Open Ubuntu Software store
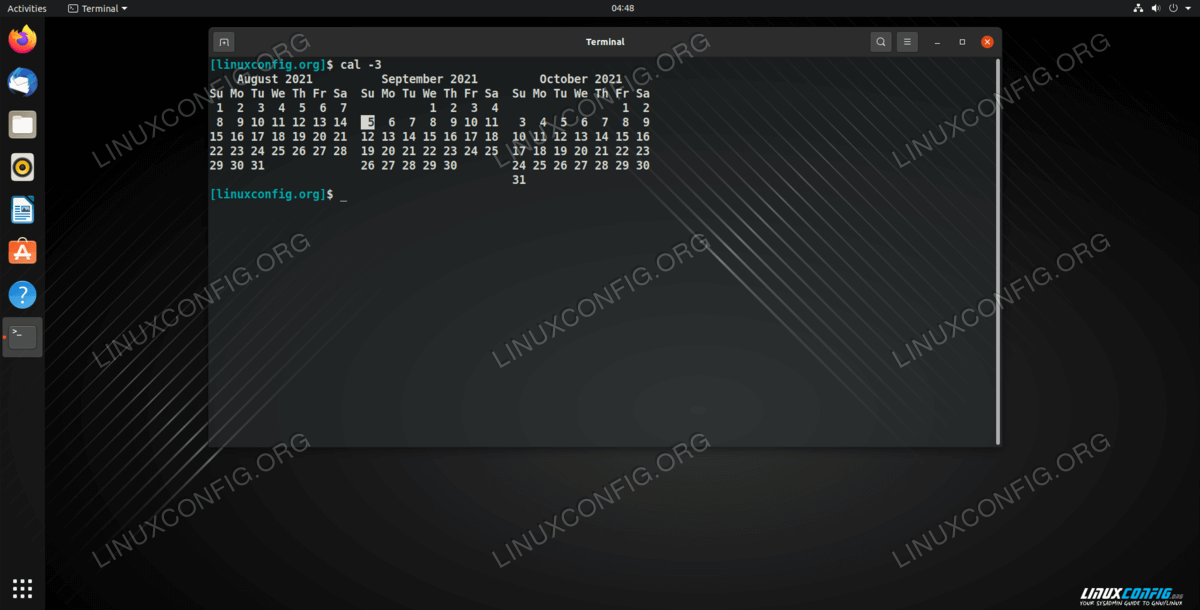 (22, 252)
